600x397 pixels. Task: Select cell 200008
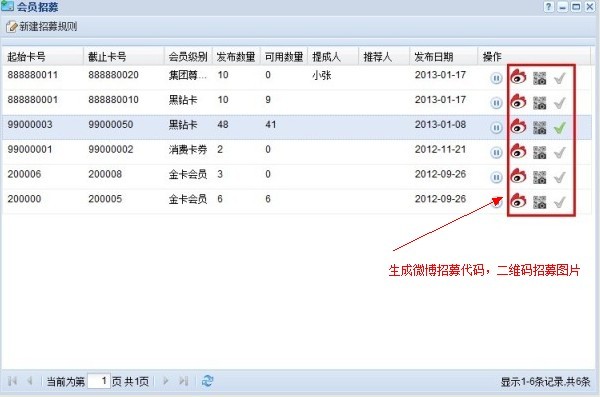(x=105, y=174)
